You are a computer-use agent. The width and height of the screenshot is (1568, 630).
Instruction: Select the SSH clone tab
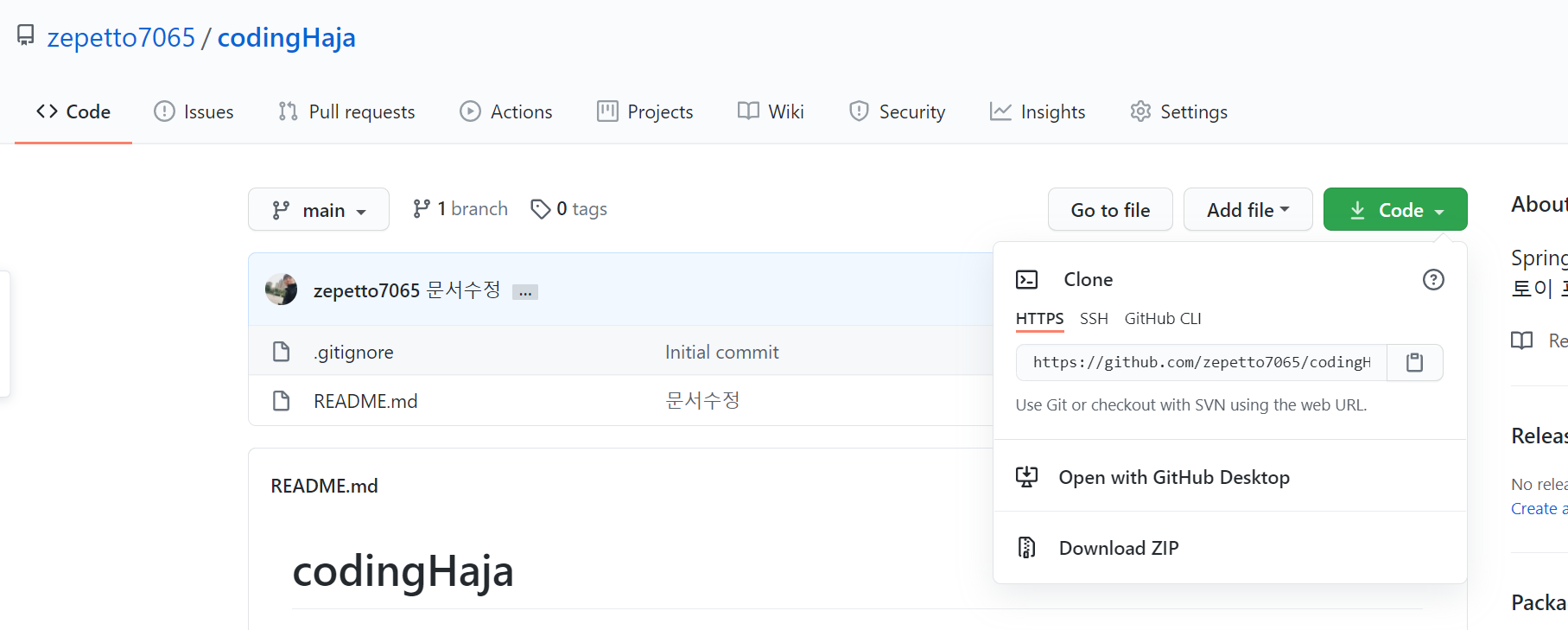pos(1094,319)
